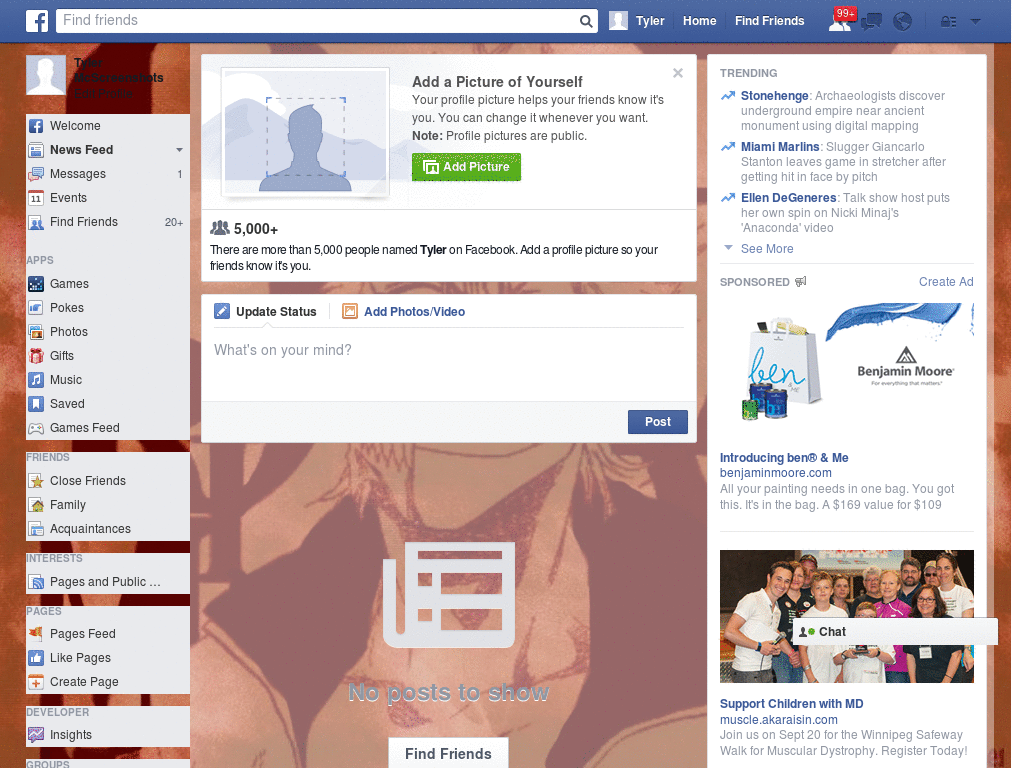Open Family list icon
Screen dimensions: 1024x768
click(x=36, y=505)
